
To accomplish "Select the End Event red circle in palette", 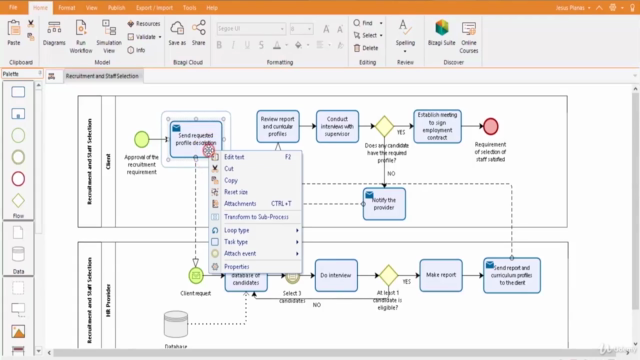I will pos(18,179).
